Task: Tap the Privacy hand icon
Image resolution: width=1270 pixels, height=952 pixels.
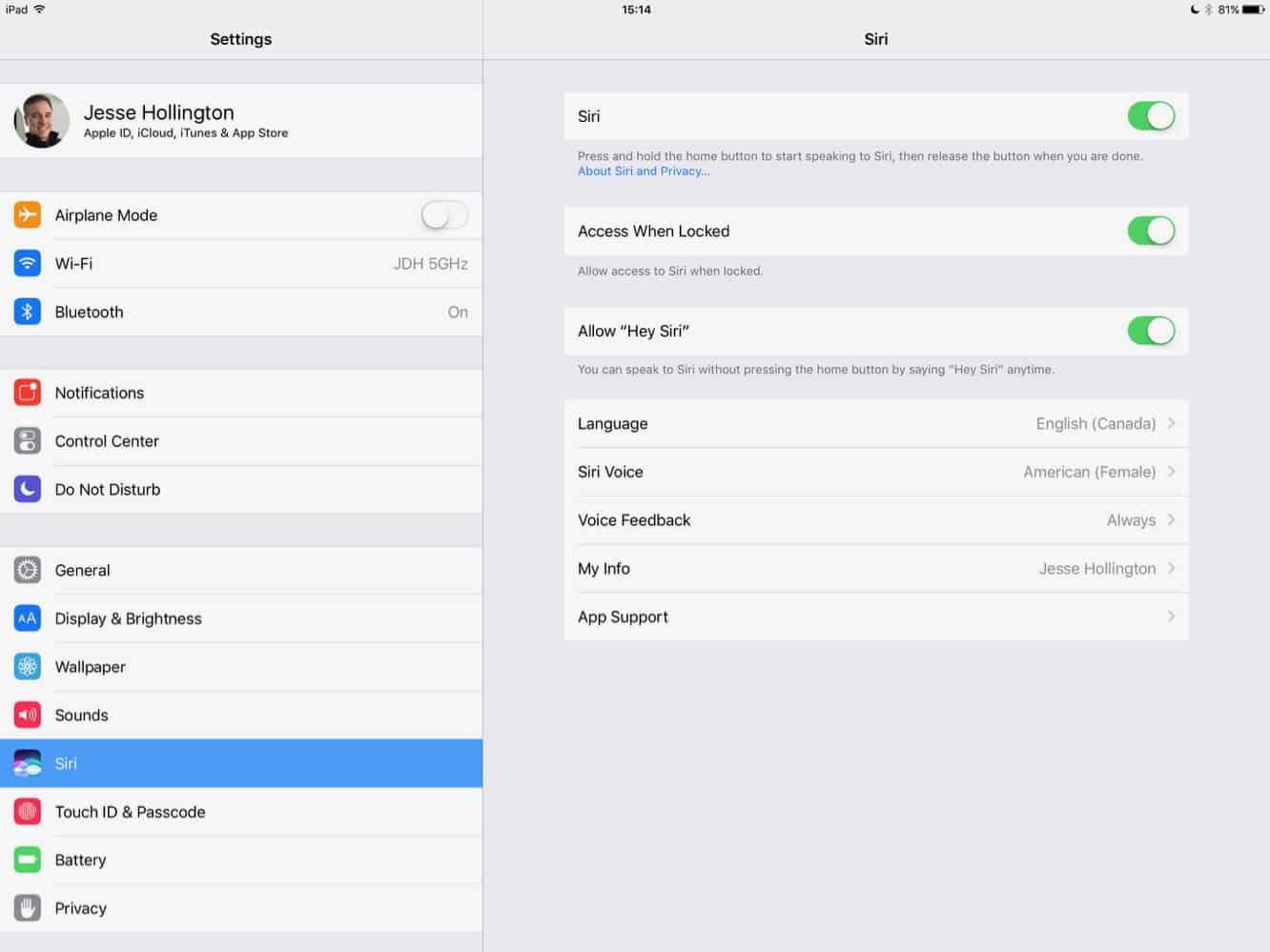Action: coord(28,908)
